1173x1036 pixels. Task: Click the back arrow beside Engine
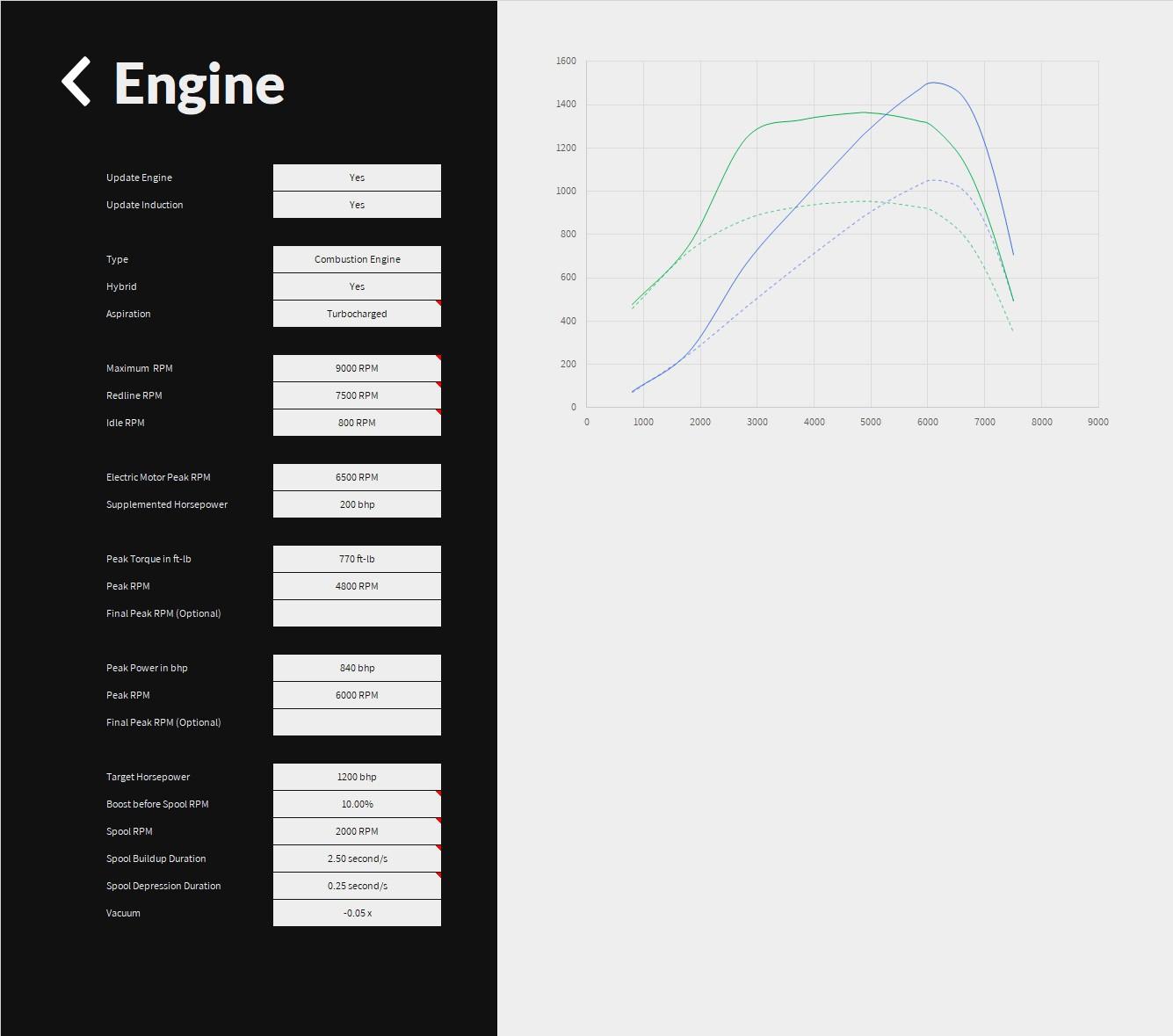coord(76,83)
